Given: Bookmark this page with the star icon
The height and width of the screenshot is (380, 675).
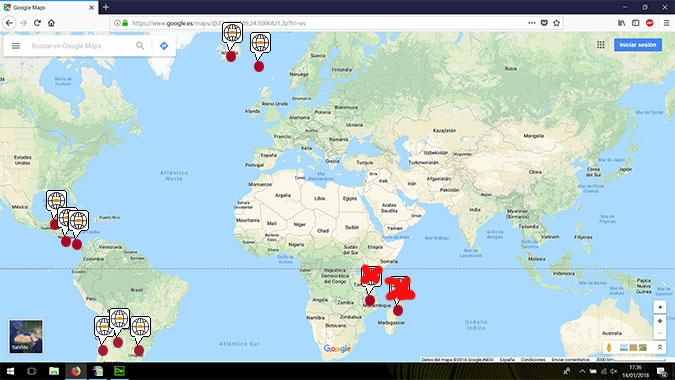Looking at the screenshot, I should [x=557, y=23].
